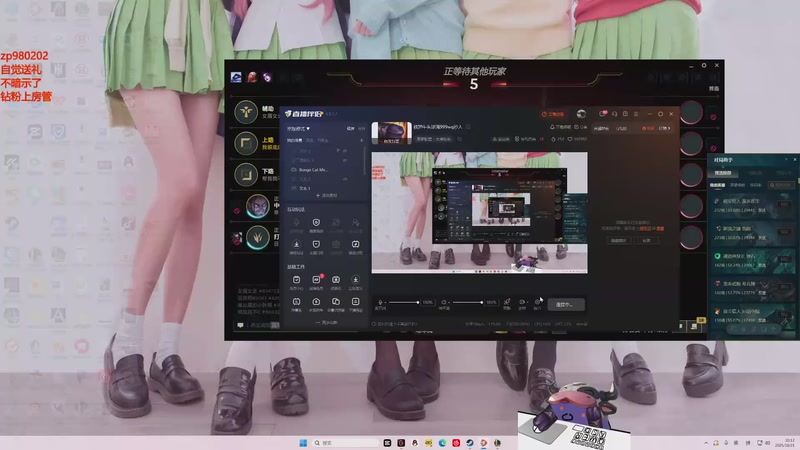800x450 pixels.
Task: Open settings gear icon in bottom bar
Action: [537, 304]
